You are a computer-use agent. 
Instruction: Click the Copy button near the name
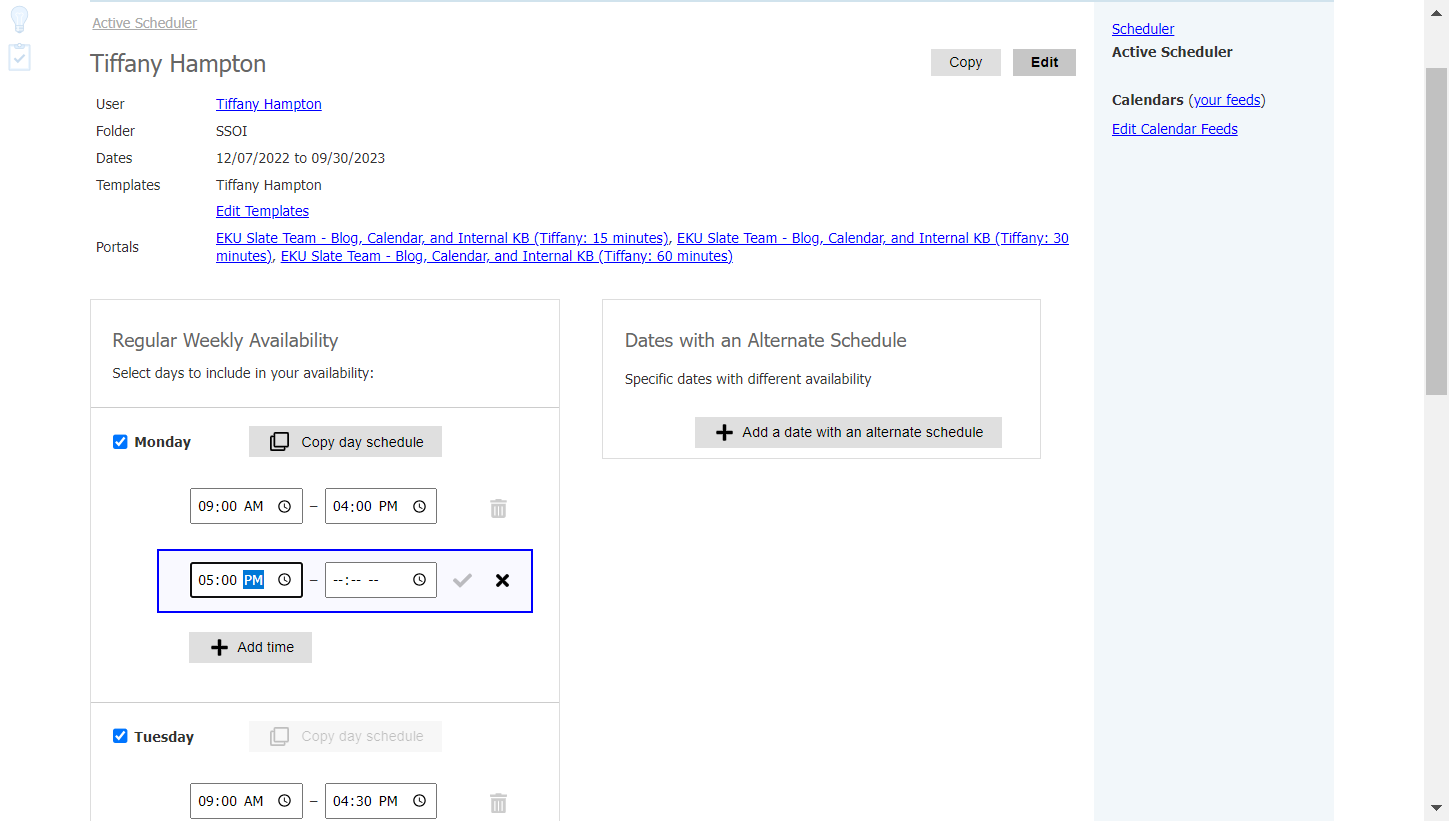point(965,62)
